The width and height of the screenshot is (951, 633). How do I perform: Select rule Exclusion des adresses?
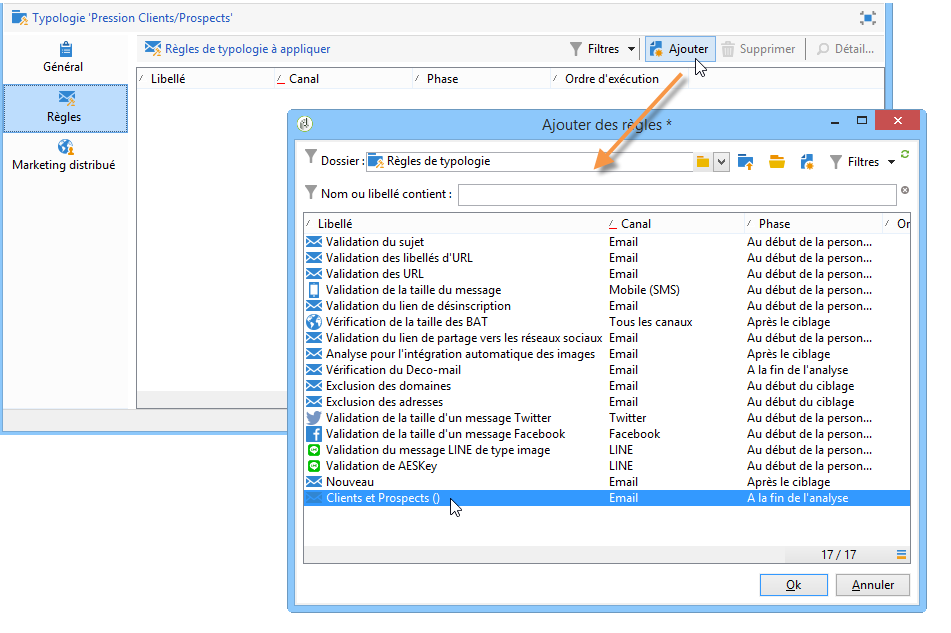tap(607, 402)
